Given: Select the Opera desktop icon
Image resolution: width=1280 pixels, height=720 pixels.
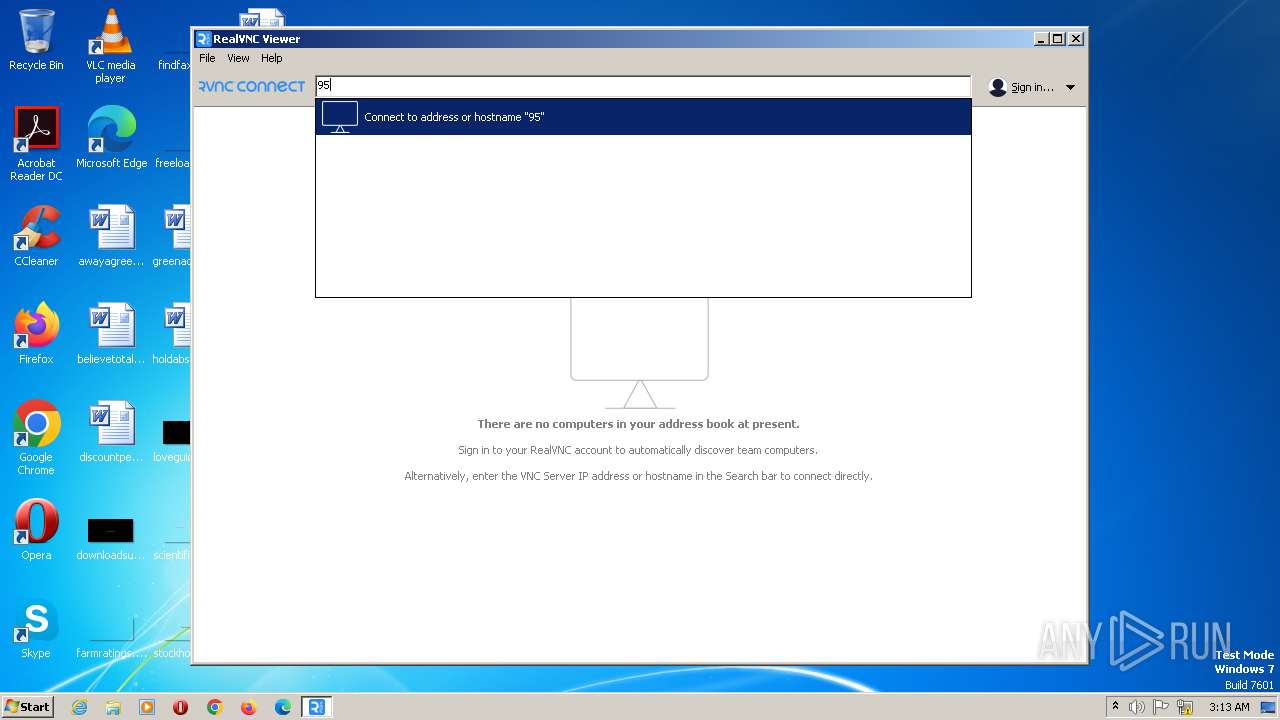Looking at the screenshot, I should pos(36,530).
